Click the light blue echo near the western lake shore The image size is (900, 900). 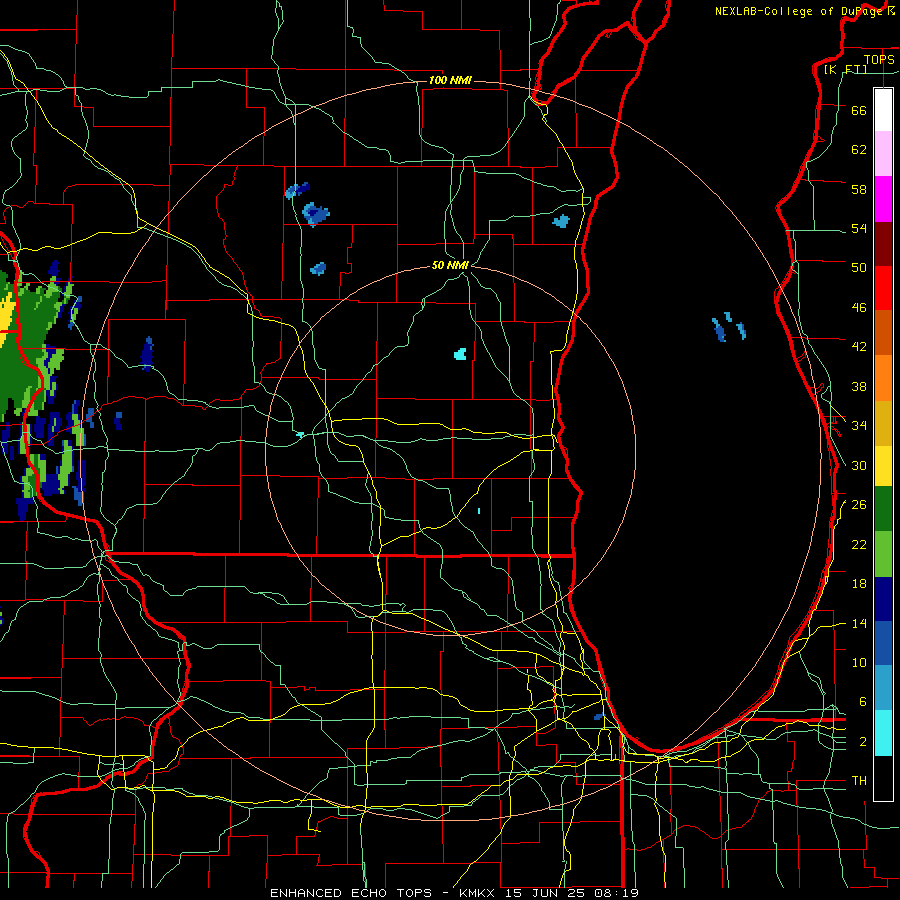561,221
